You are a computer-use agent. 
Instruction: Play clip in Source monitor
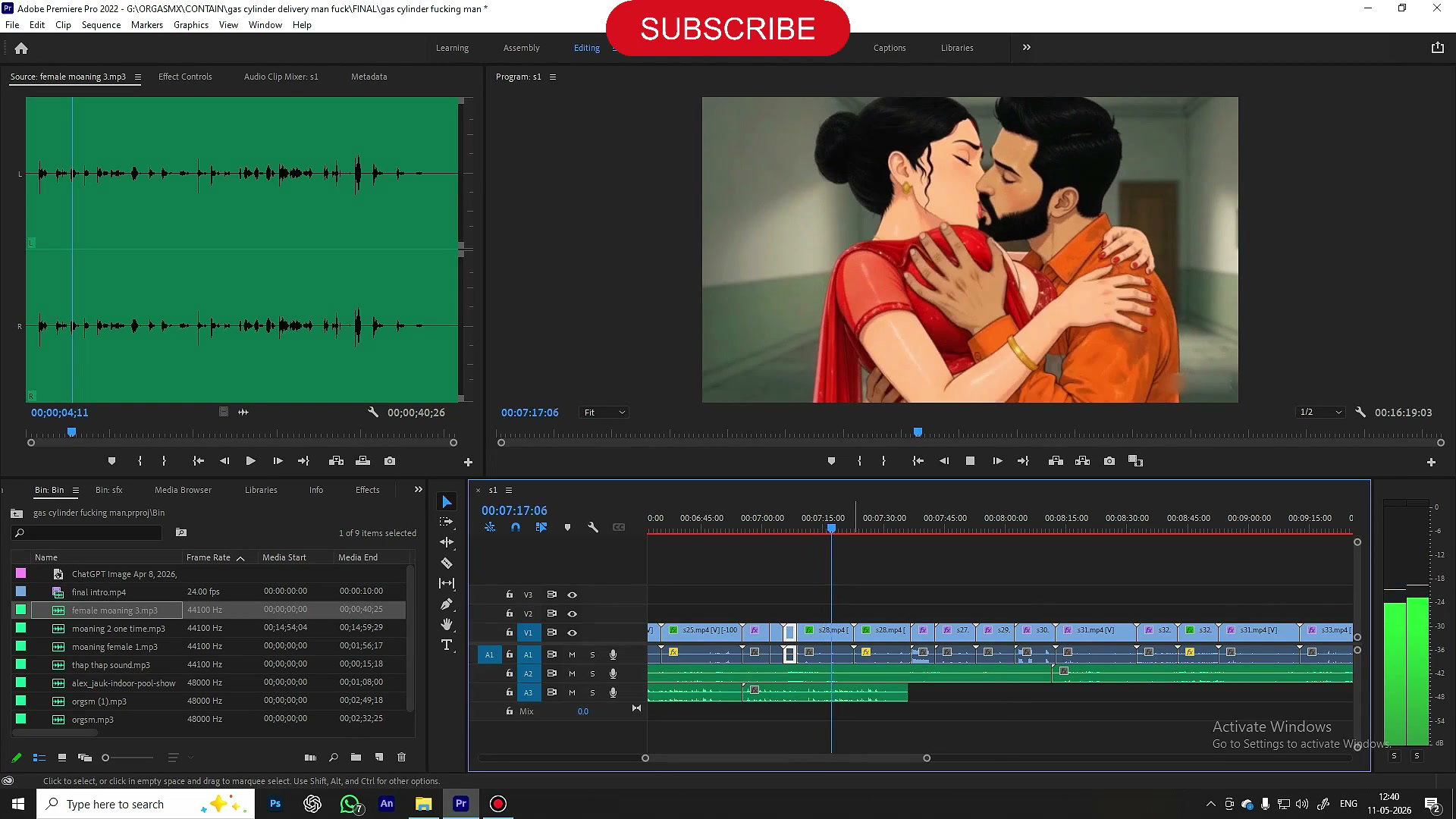250,461
